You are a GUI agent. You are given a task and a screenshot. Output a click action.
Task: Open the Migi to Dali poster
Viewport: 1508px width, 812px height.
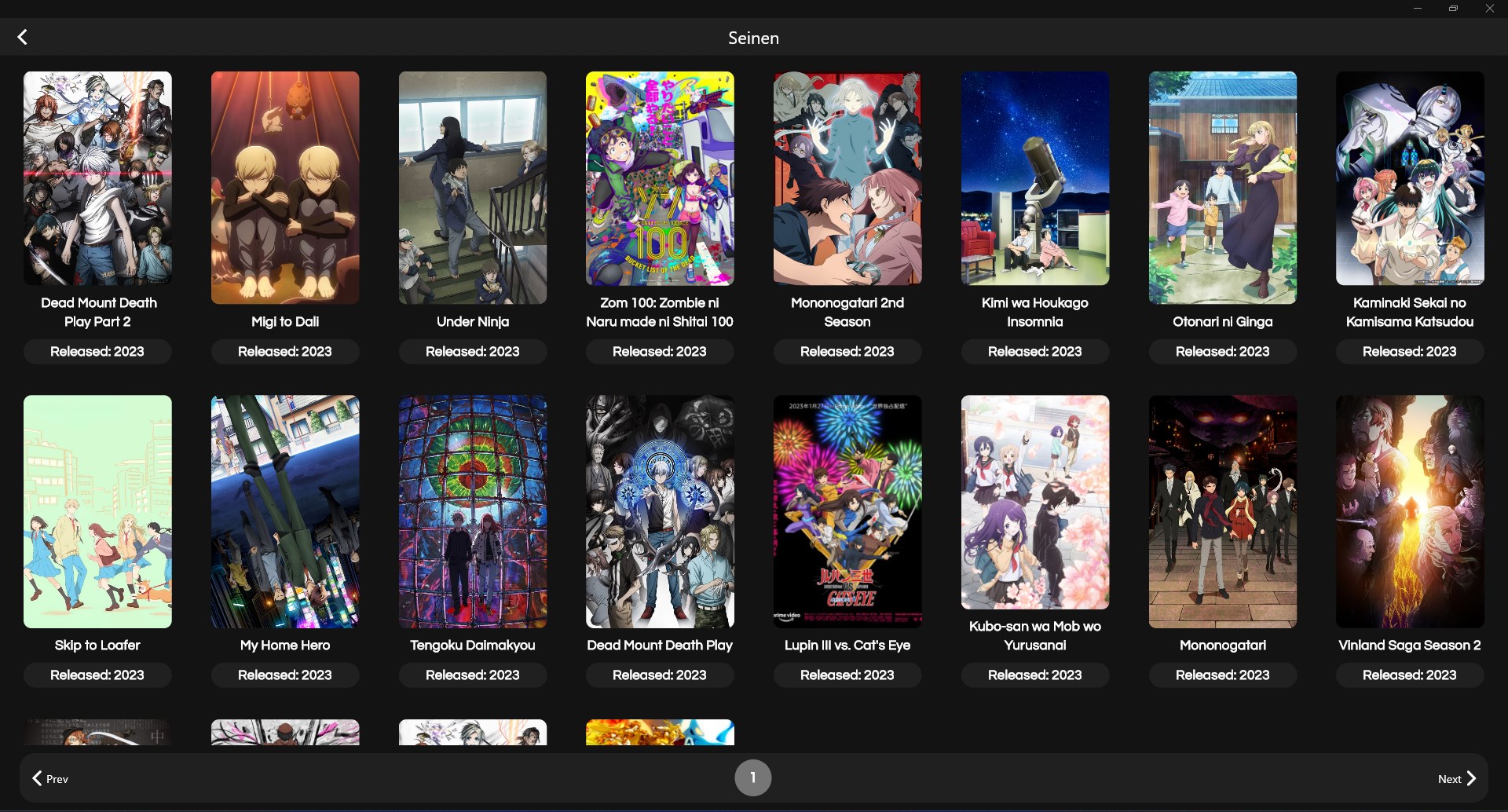pos(285,188)
